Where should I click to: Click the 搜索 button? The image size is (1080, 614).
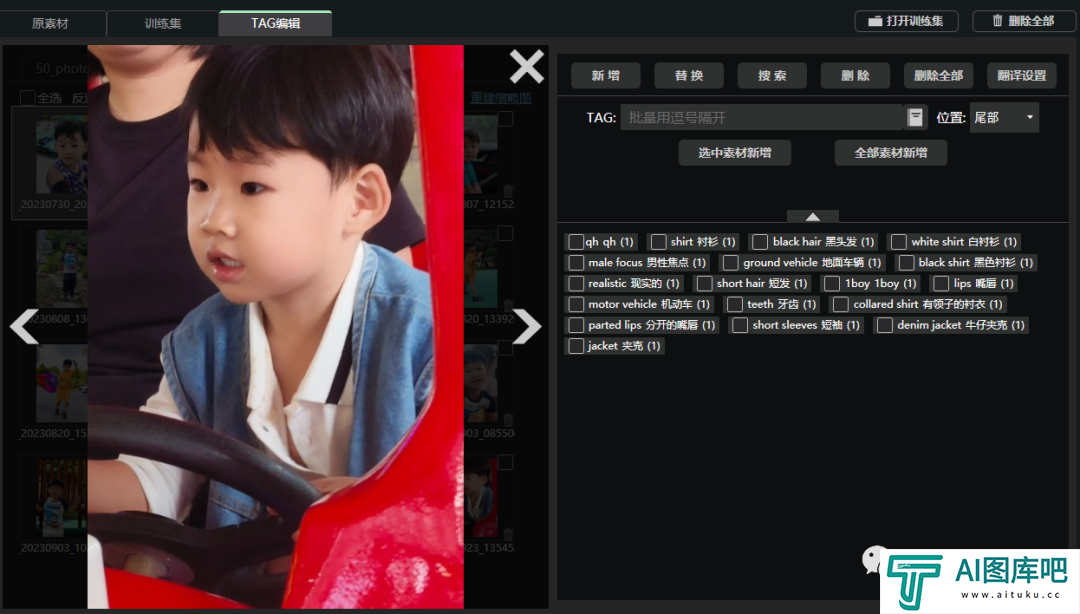(x=772, y=75)
